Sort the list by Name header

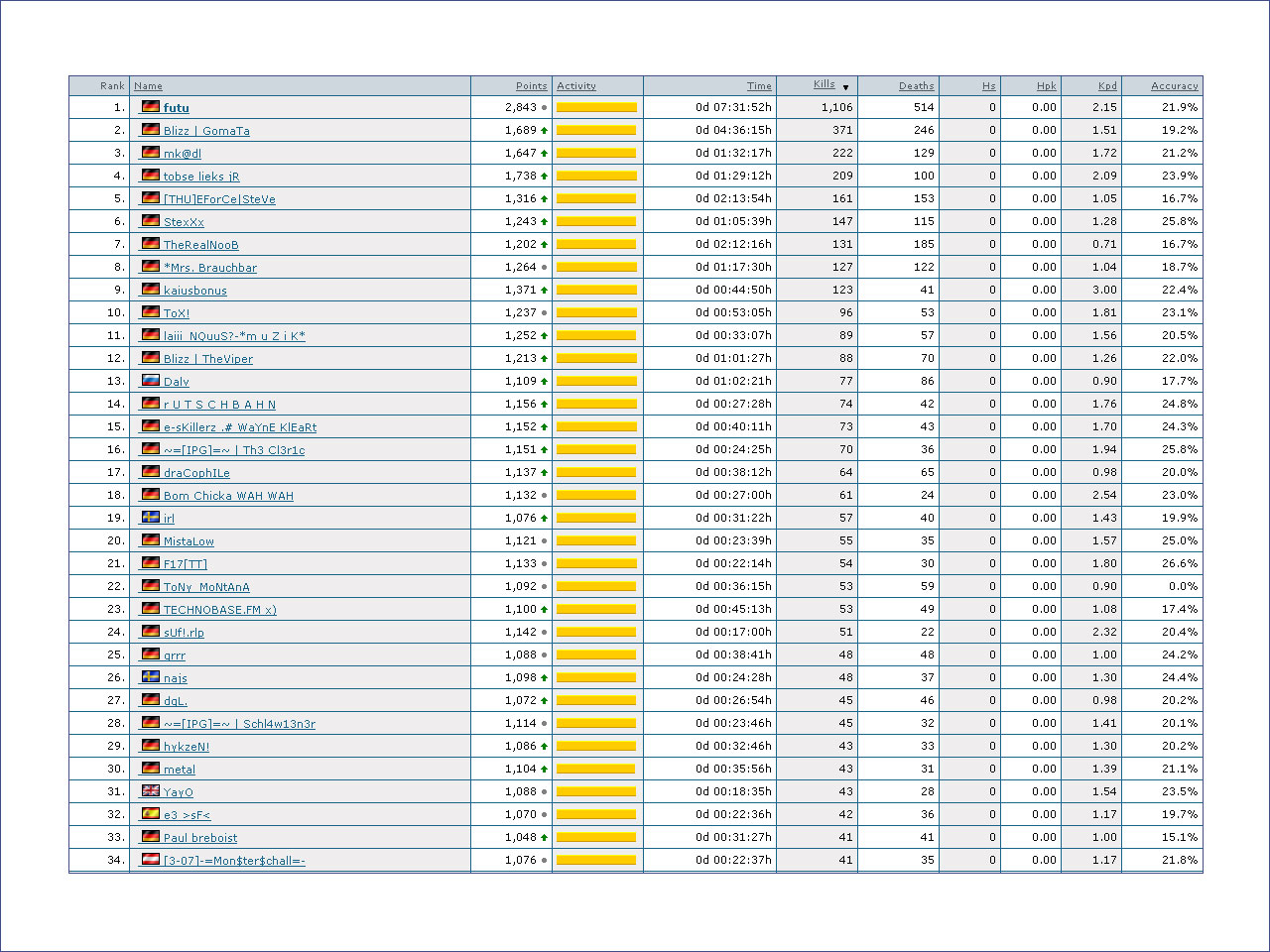(x=148, y=86)
